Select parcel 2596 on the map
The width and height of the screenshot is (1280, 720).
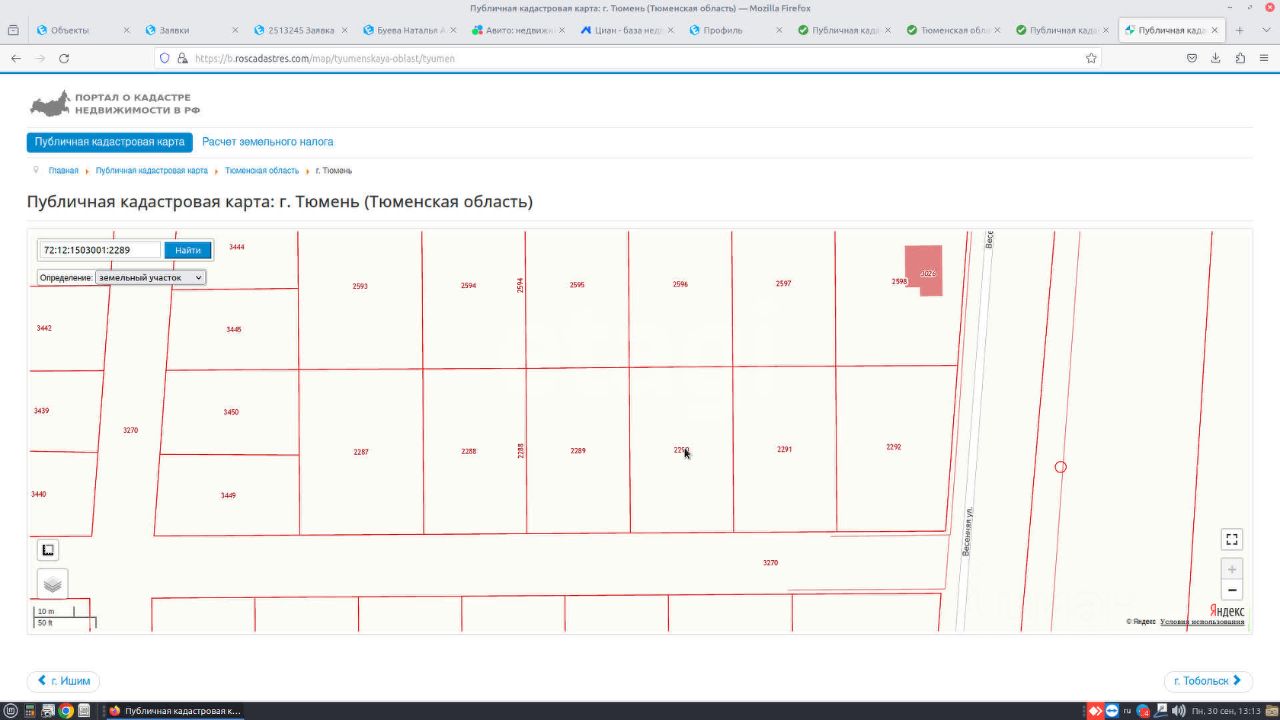coord(680,284)
